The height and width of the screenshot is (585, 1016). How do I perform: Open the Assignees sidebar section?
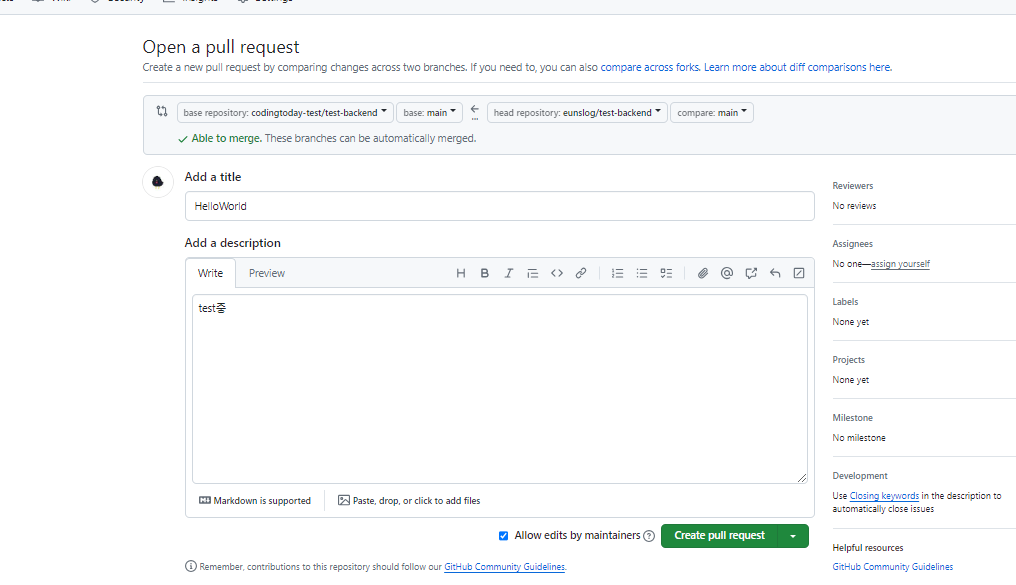coord(853,244)
